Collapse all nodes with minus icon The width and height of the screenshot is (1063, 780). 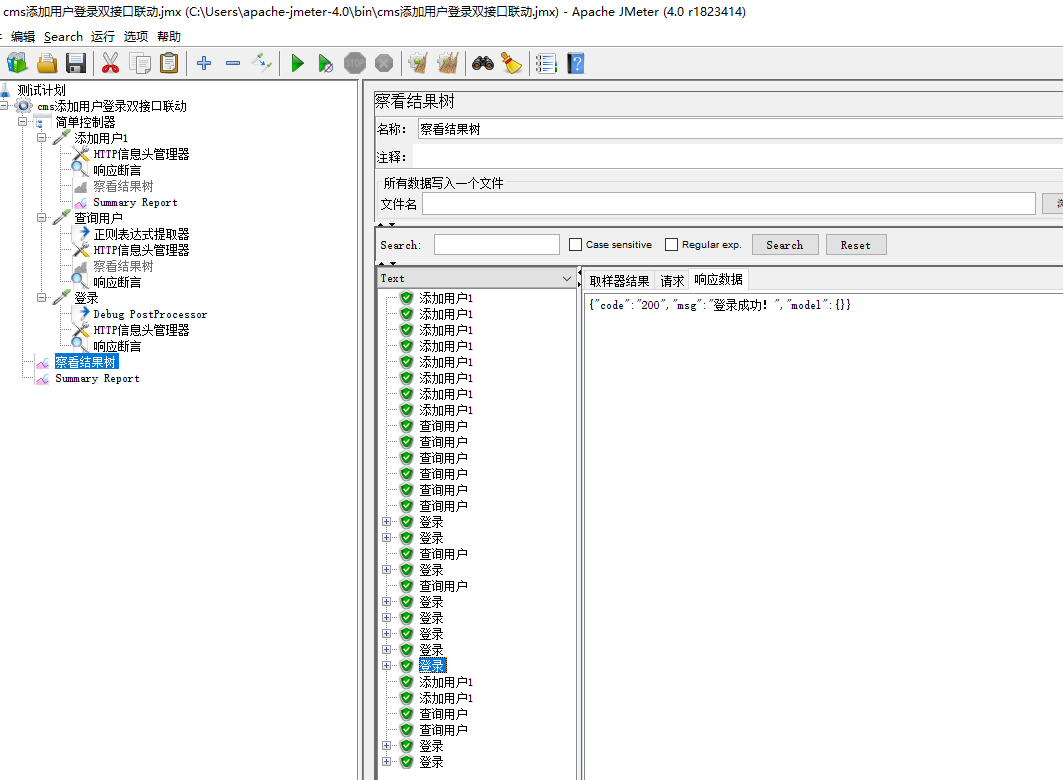[233, 63]
